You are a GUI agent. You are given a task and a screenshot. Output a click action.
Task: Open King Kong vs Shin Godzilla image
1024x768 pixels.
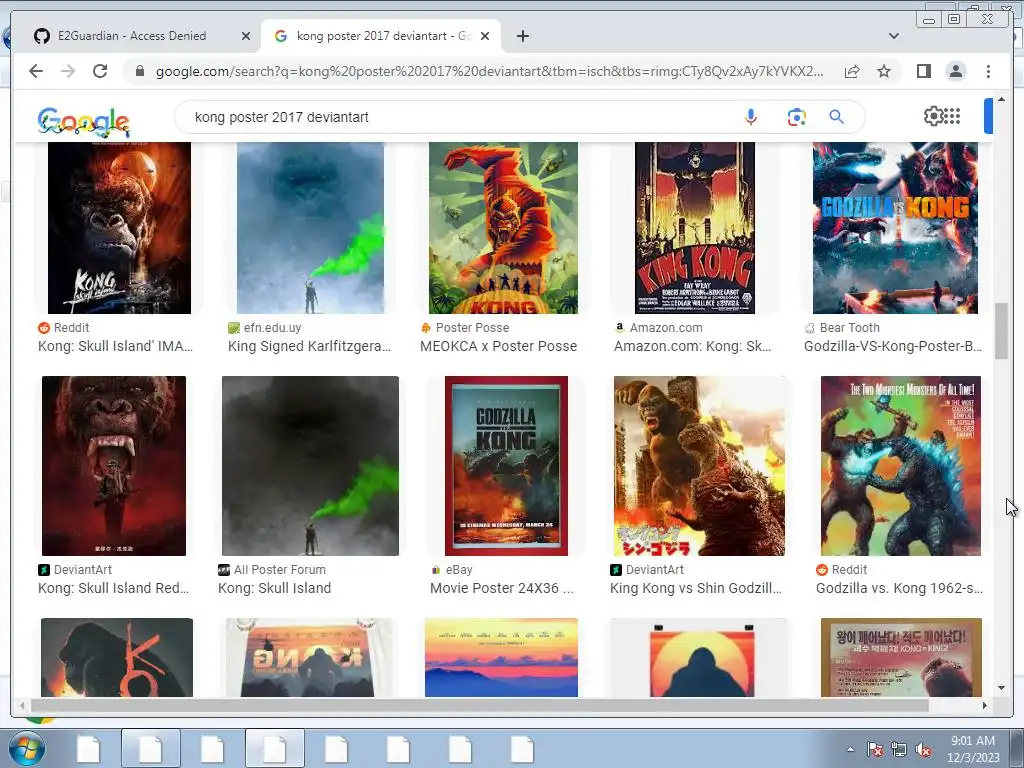tap(699, 466)
